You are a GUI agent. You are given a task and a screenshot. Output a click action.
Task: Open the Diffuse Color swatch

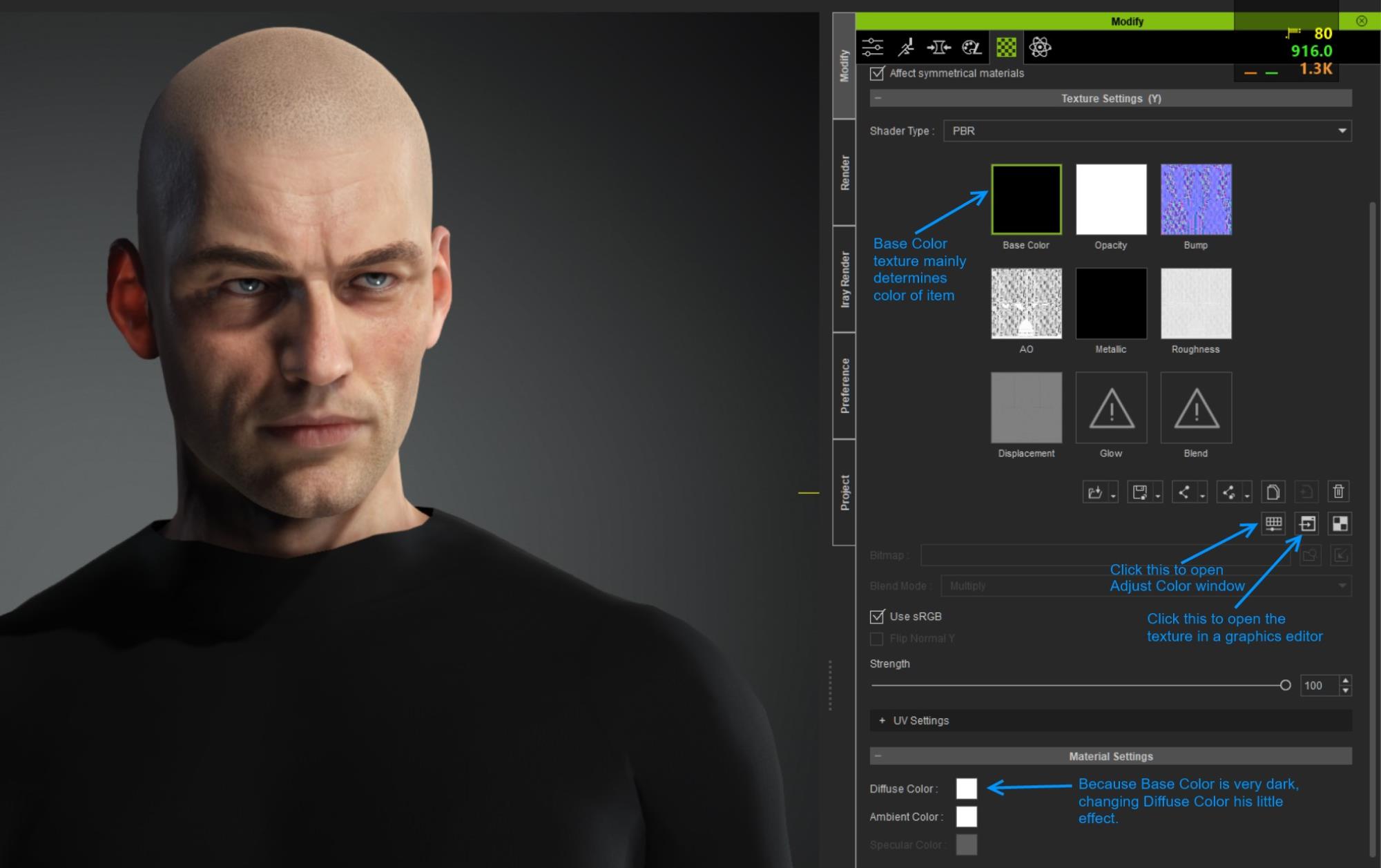point(967,789)
